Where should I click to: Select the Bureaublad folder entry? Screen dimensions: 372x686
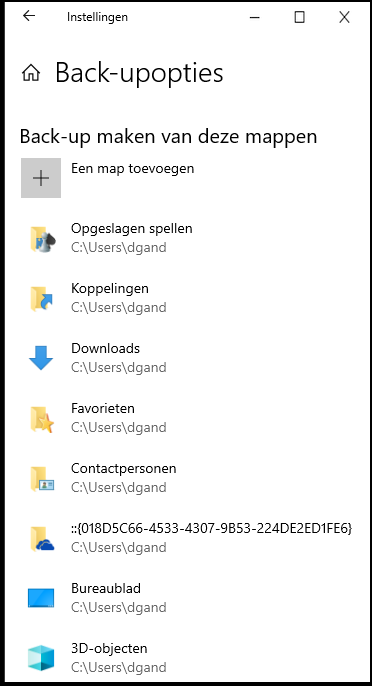coord(187,598)
